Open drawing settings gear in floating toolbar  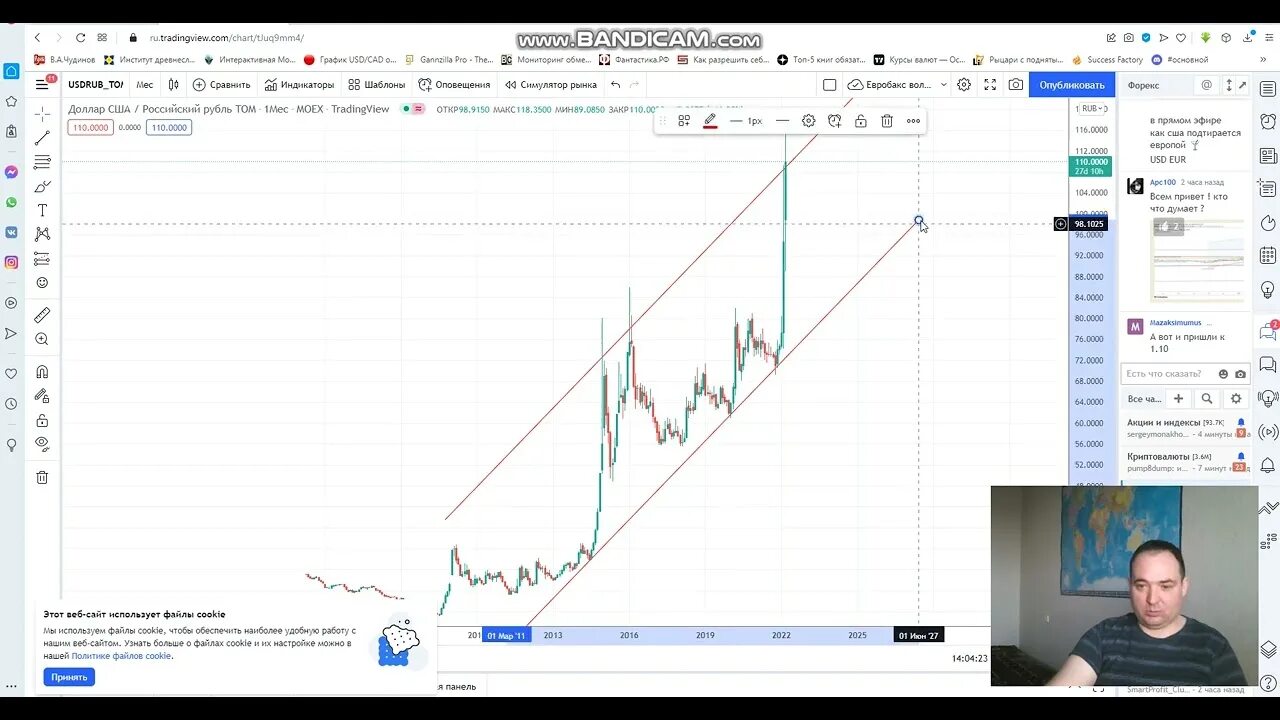(x=808, y=121)
